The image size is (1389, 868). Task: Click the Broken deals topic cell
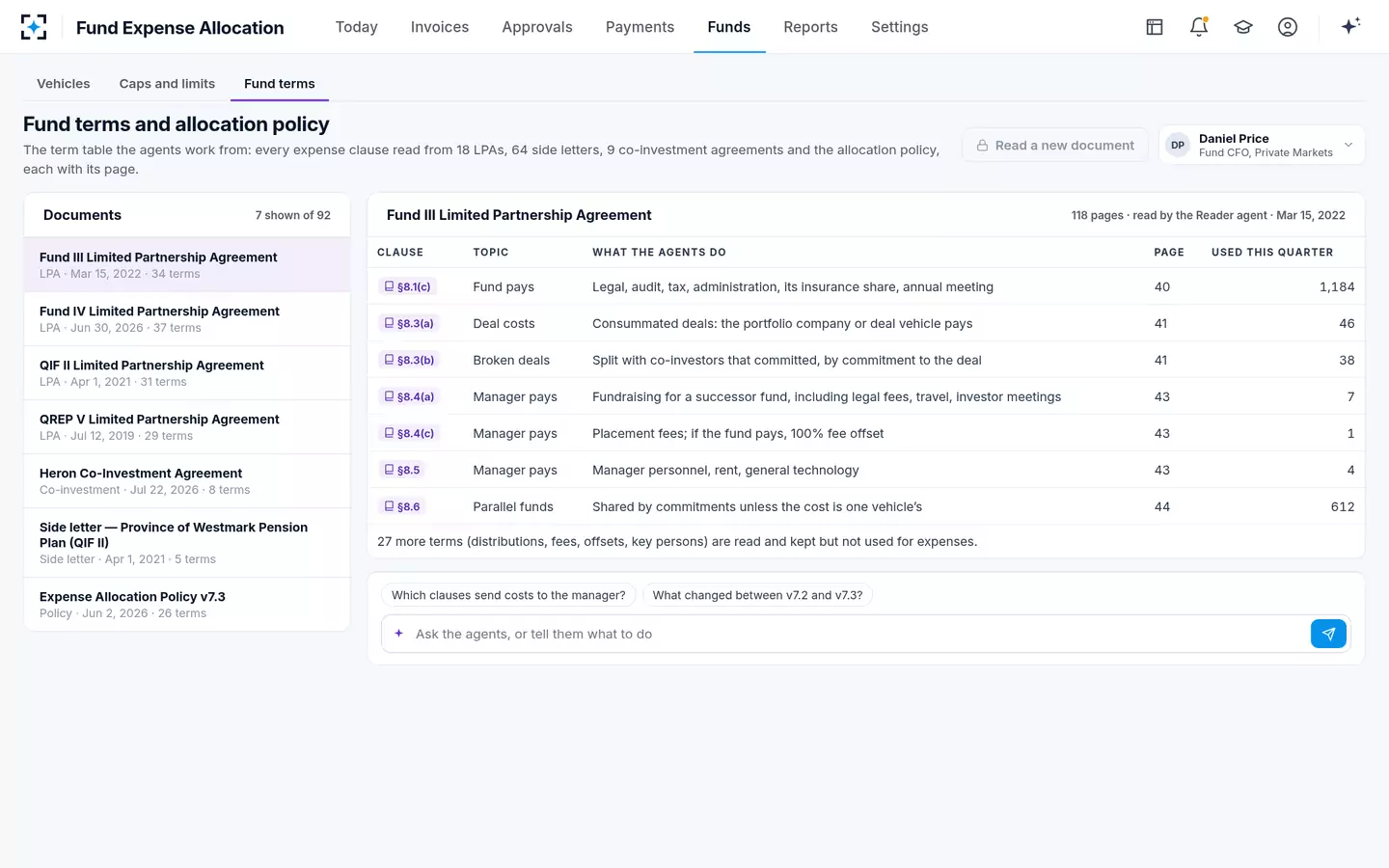point(511,360)
